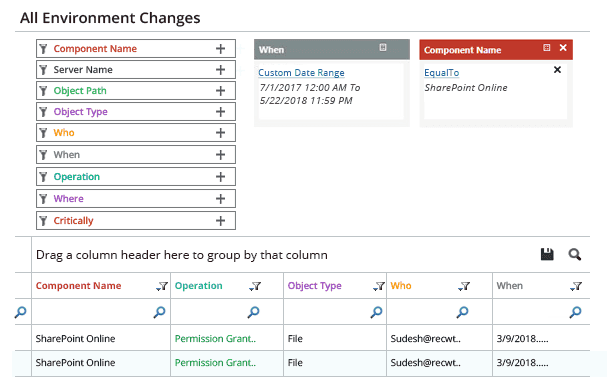Screen dimensions: 612x382
Task: Click the EqualTo operator link
Action: (x=441, y=73)
